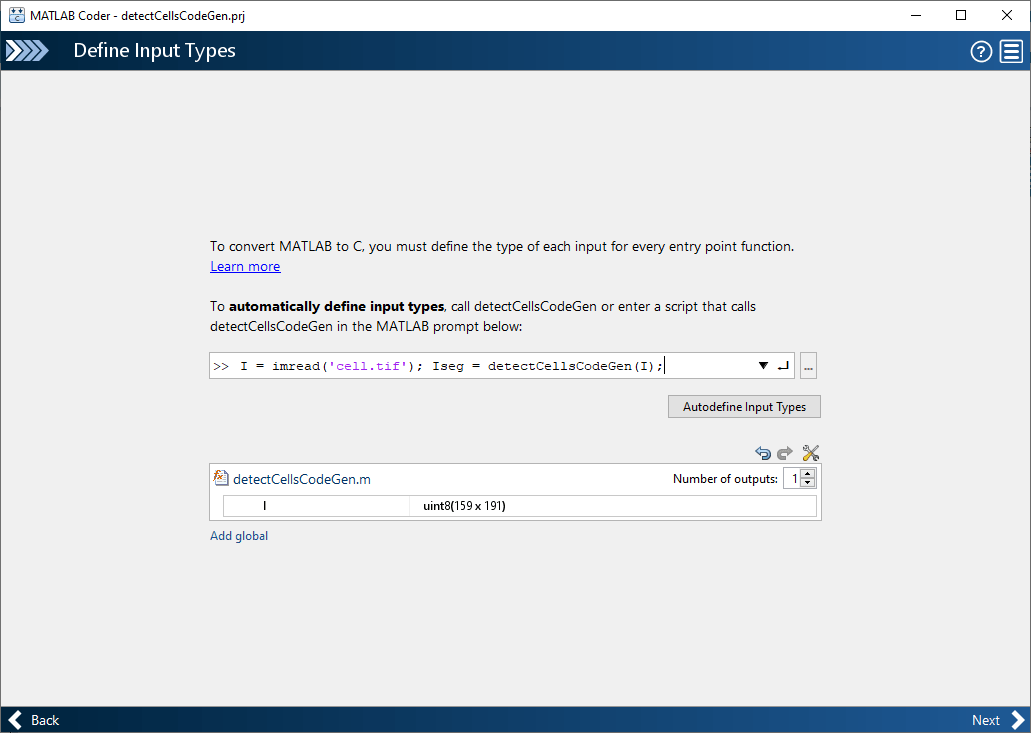The width and height of the screenshot is (1031, 733).
Task: Open the tools wrench icon options
Action: pos(811,453)
